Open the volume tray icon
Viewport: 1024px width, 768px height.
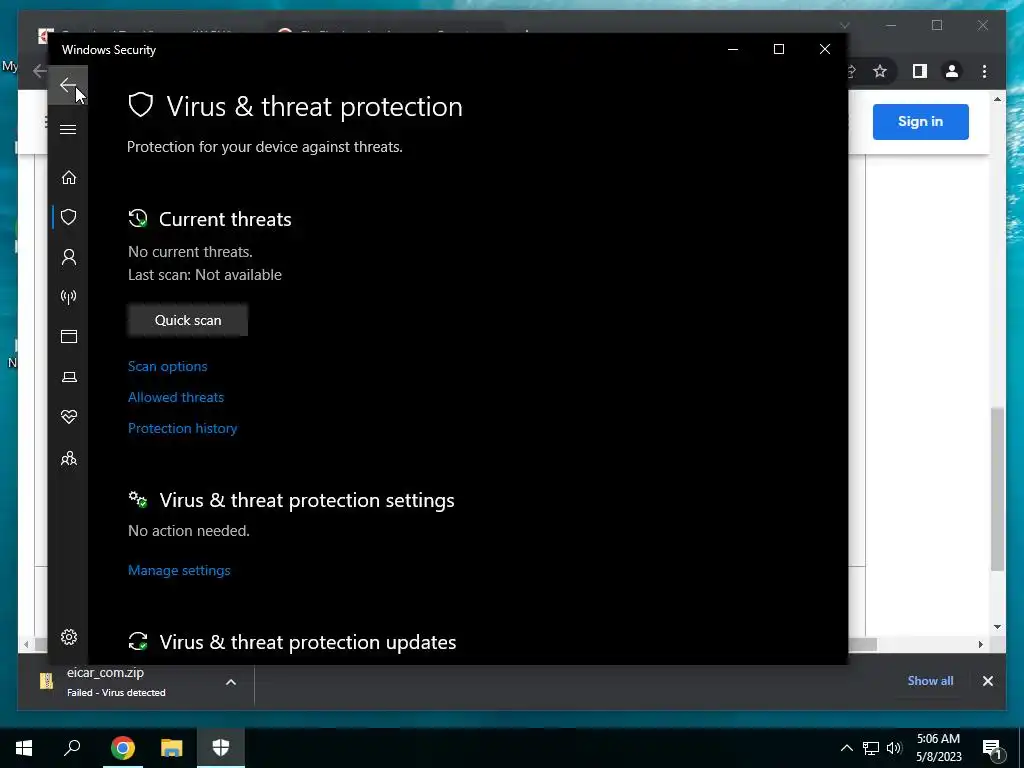894,748
